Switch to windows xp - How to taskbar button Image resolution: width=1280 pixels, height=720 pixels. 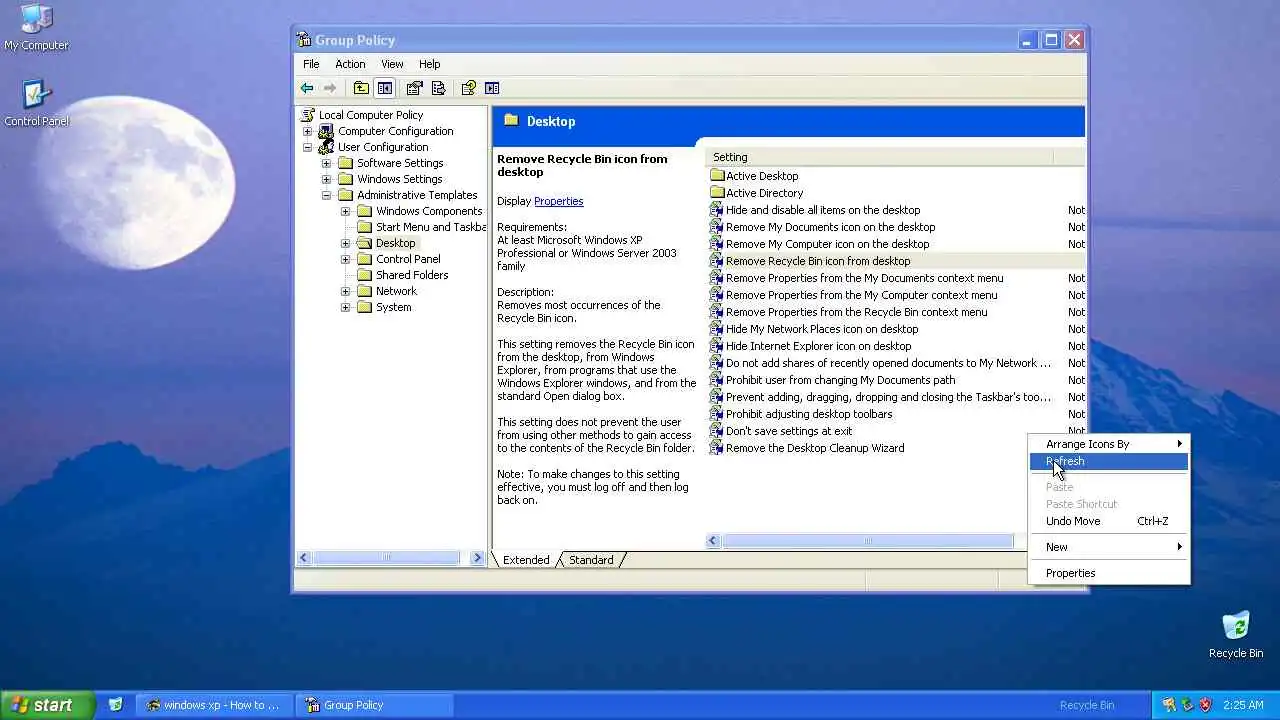[x=214, y=705]
